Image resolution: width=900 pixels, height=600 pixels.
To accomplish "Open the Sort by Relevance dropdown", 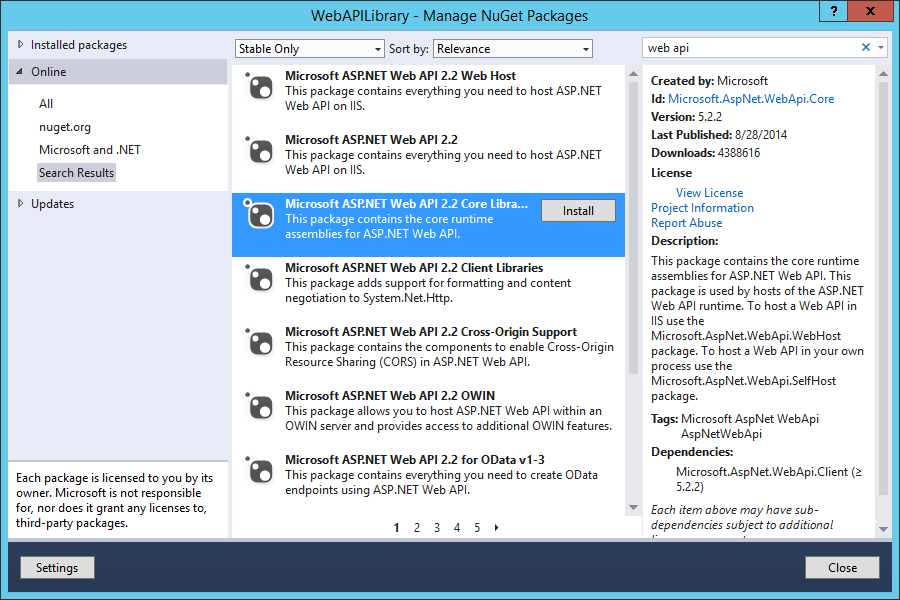I will click(513, 49).
